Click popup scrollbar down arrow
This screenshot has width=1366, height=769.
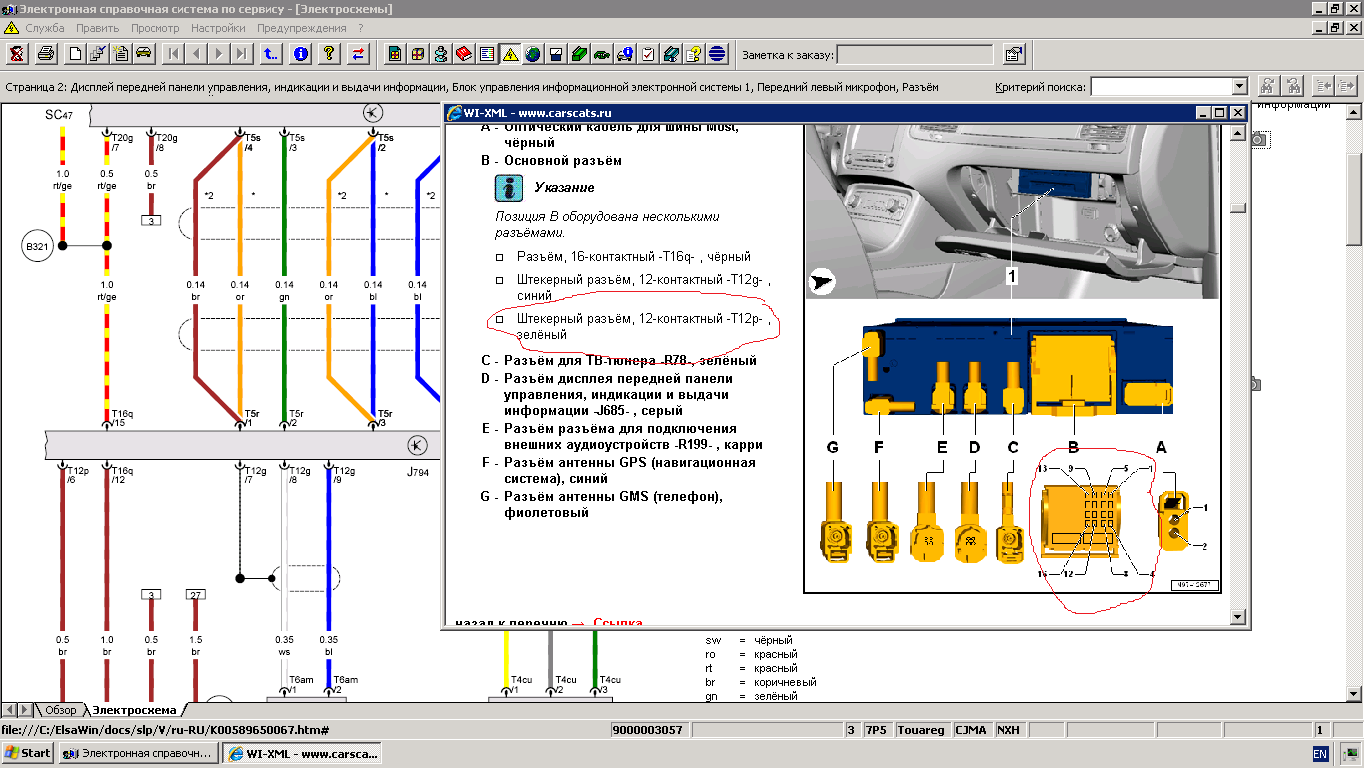pos(1239,616)
